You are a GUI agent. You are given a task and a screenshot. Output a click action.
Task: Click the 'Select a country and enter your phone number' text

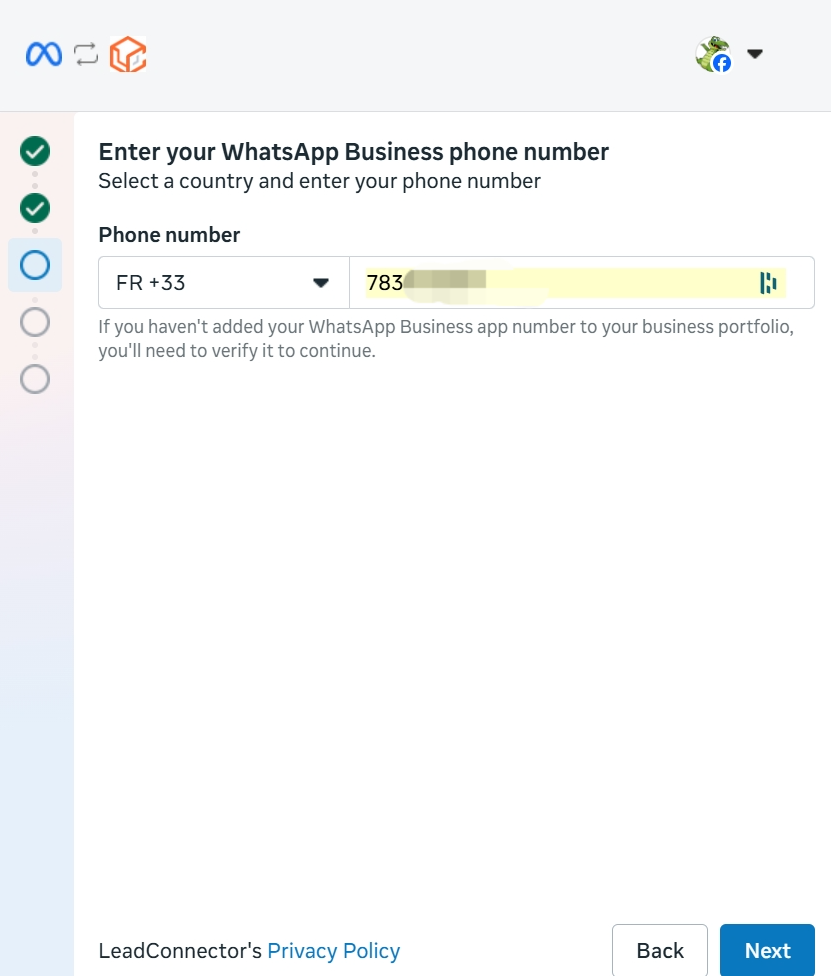(x=319, y=181)
